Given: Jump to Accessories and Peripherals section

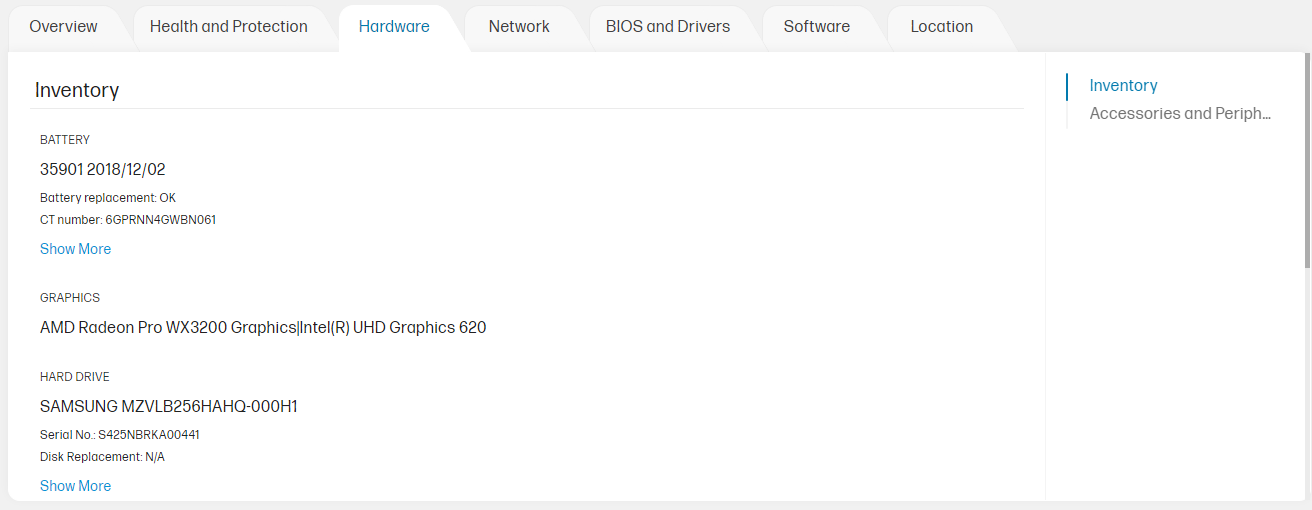Looking at the screenshot, I should click(x=1179, y=114).
